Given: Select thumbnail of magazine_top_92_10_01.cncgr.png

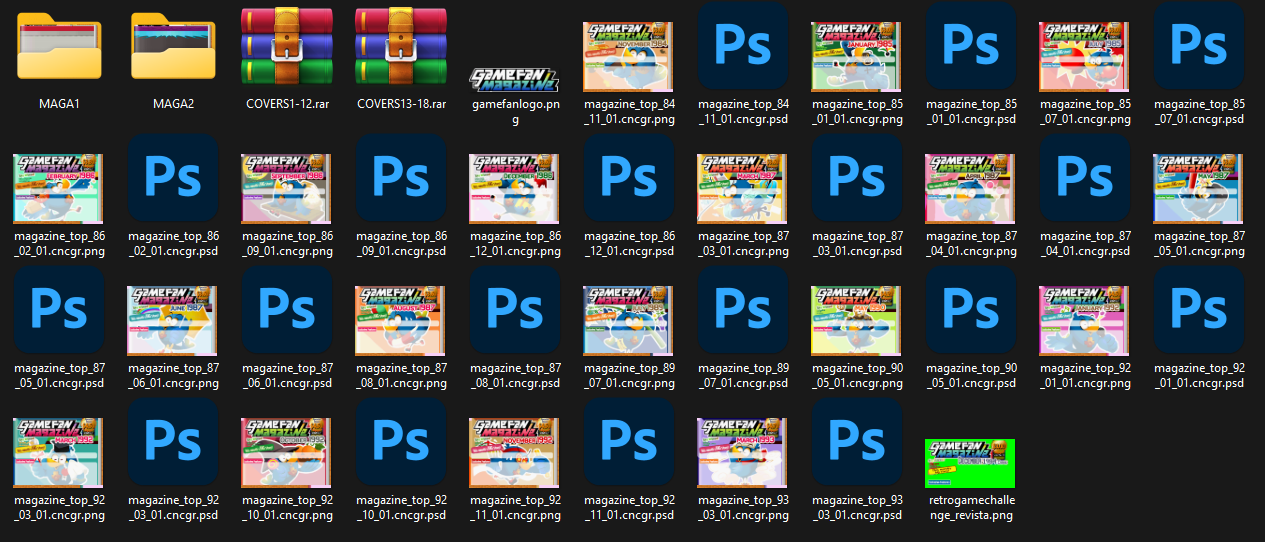Looking at the screenshot, I should pos(287,452).
